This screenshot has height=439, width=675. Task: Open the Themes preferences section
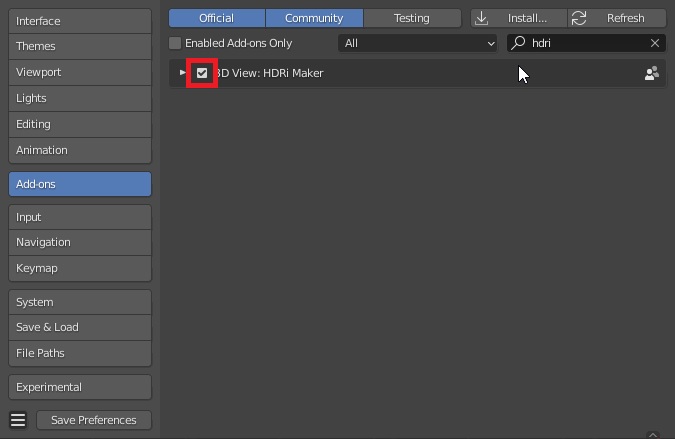80,46
